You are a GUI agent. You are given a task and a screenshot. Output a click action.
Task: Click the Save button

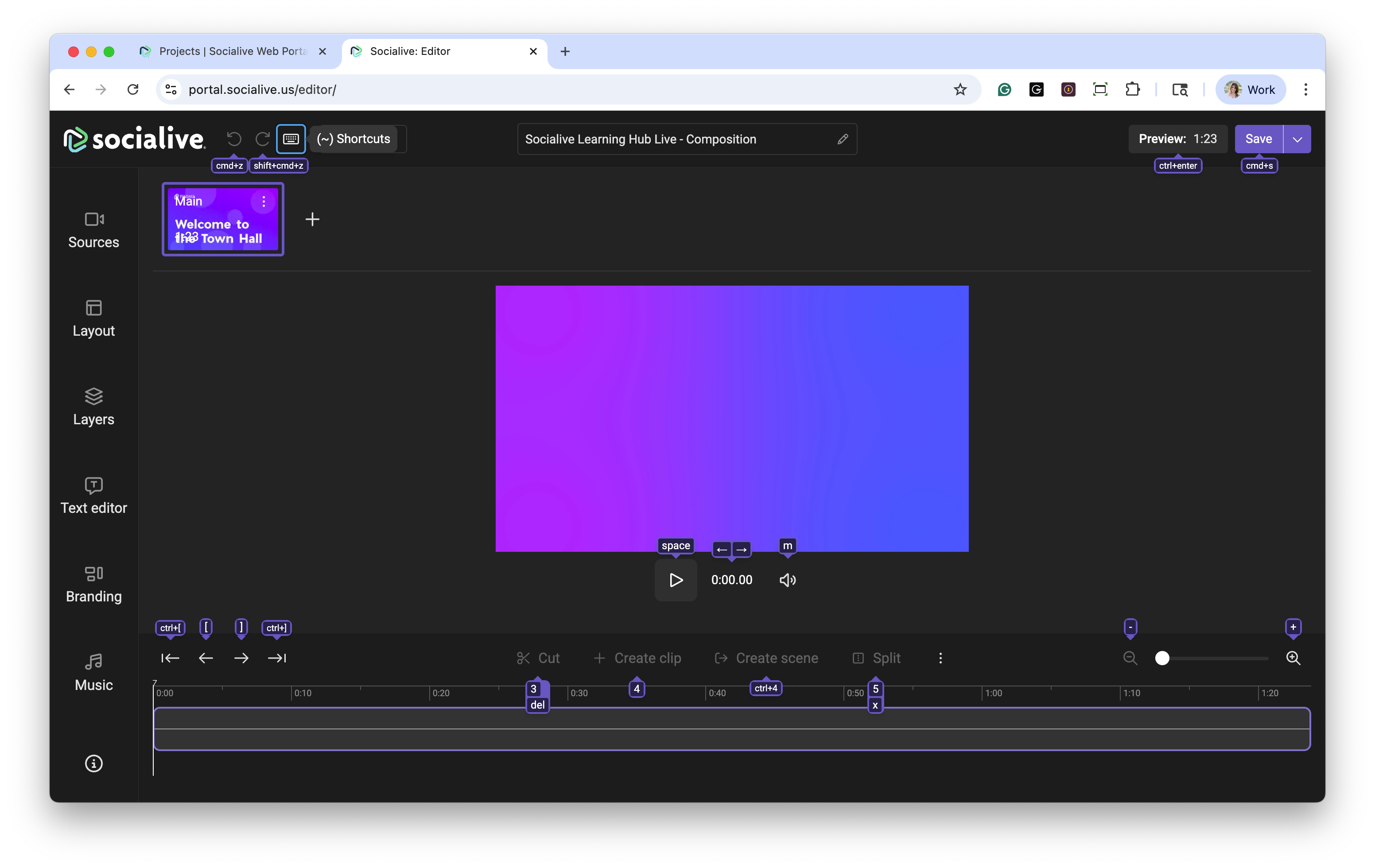click(x=1258, y=139)
